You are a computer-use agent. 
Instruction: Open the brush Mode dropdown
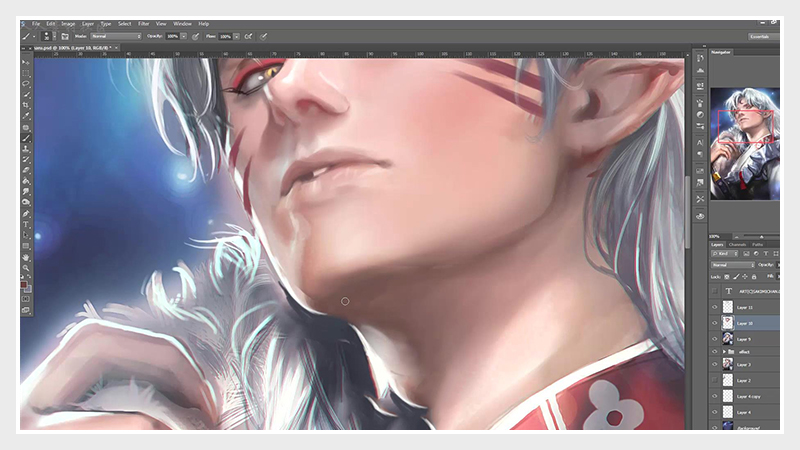click(x=116, y=36)
